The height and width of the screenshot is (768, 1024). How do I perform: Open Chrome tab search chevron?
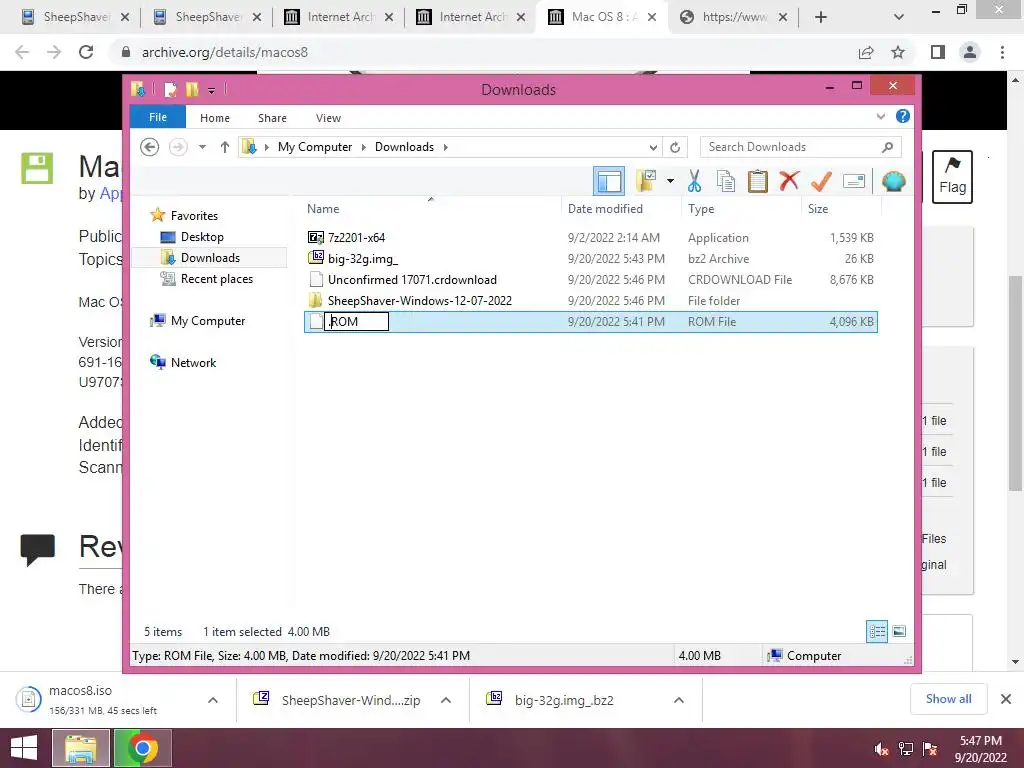[899, 18]
